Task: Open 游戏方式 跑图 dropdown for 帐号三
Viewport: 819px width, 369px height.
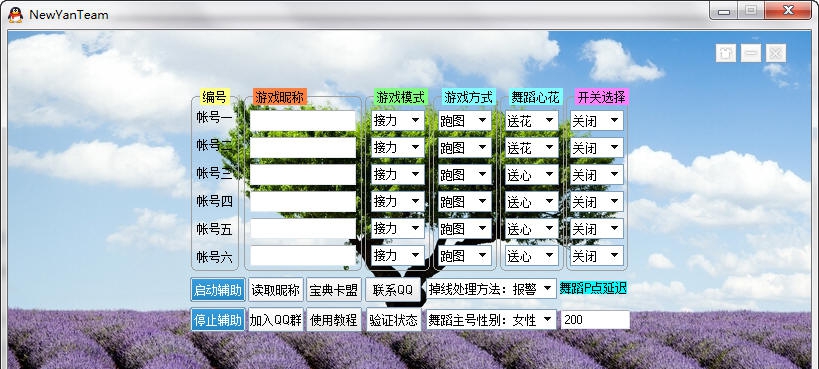Action: click(464, 175)
